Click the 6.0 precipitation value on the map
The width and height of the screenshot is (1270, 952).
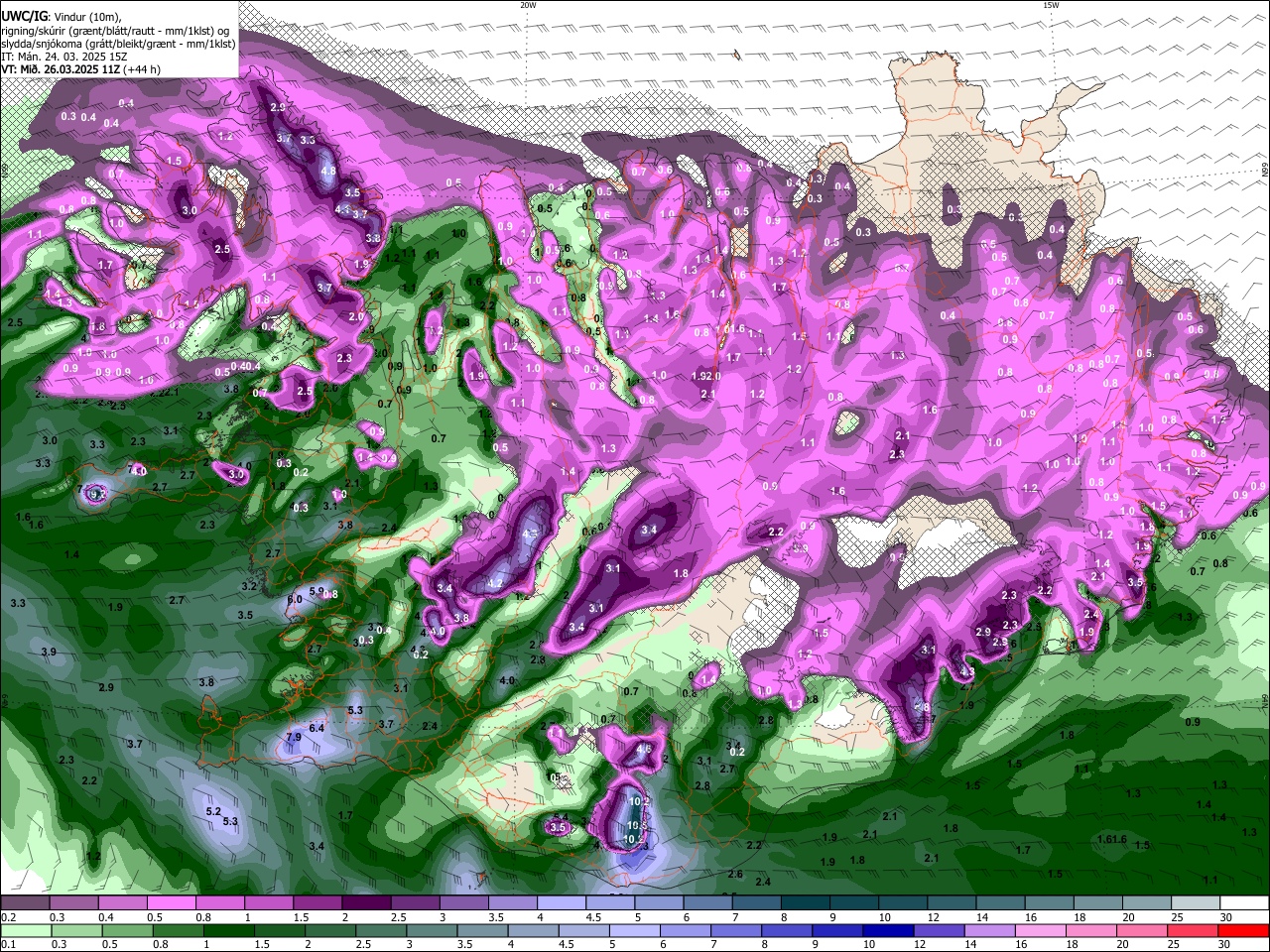pyautogui.click(x=295, y=600)
